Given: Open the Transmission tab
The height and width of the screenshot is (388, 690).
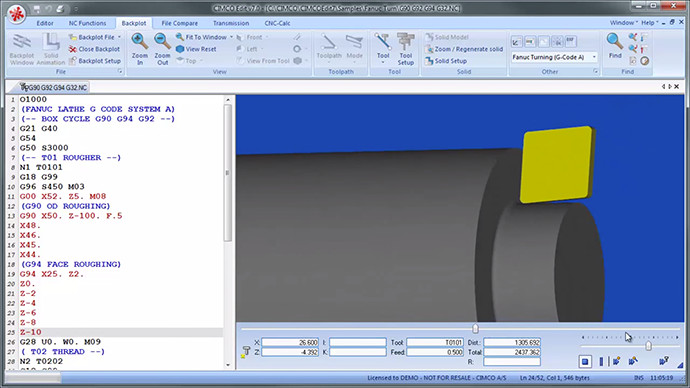Looking at the screenshot, I should (x=231, y=23).
